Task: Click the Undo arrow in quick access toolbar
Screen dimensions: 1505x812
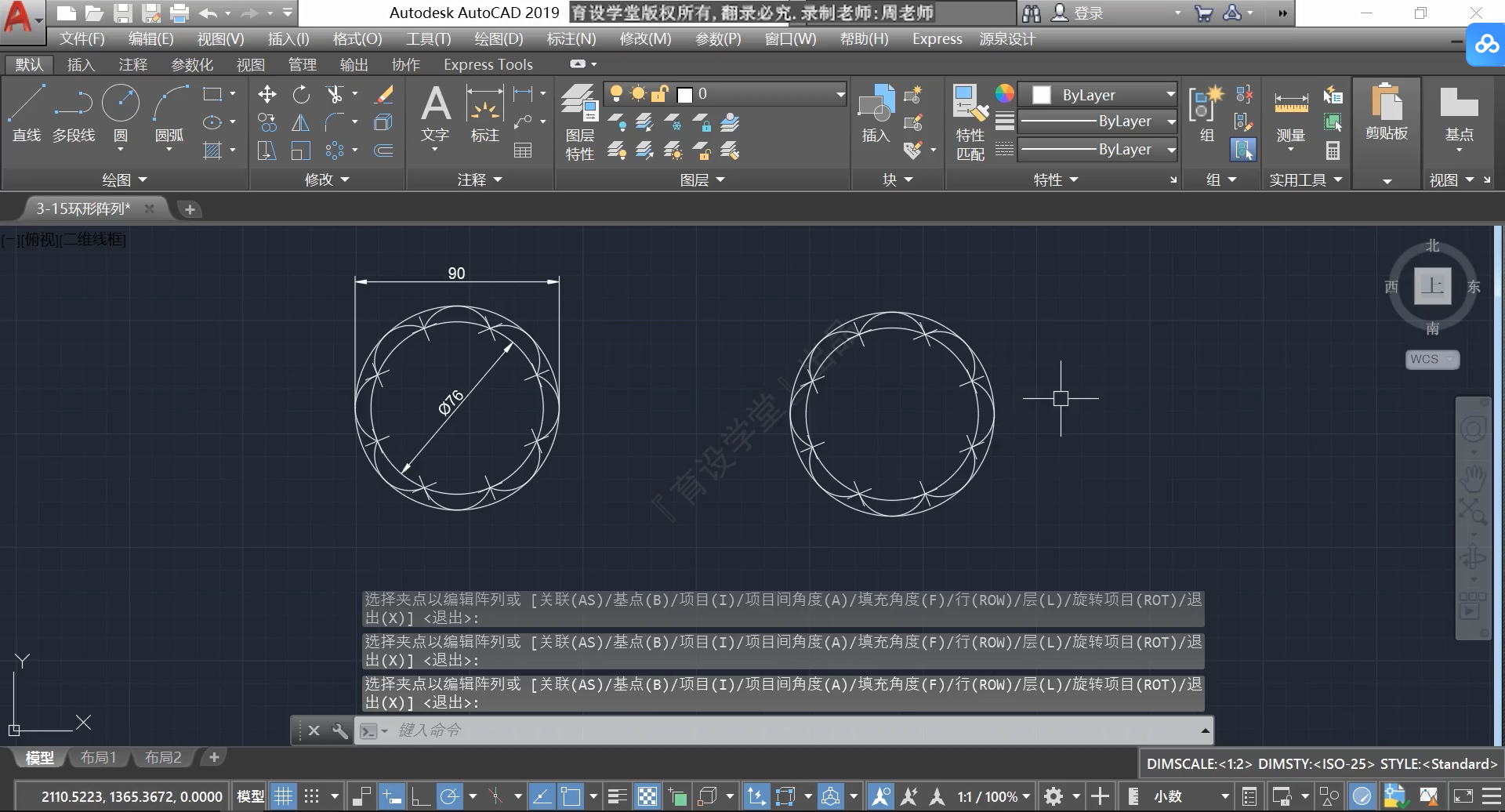Action: click(208, 13)
